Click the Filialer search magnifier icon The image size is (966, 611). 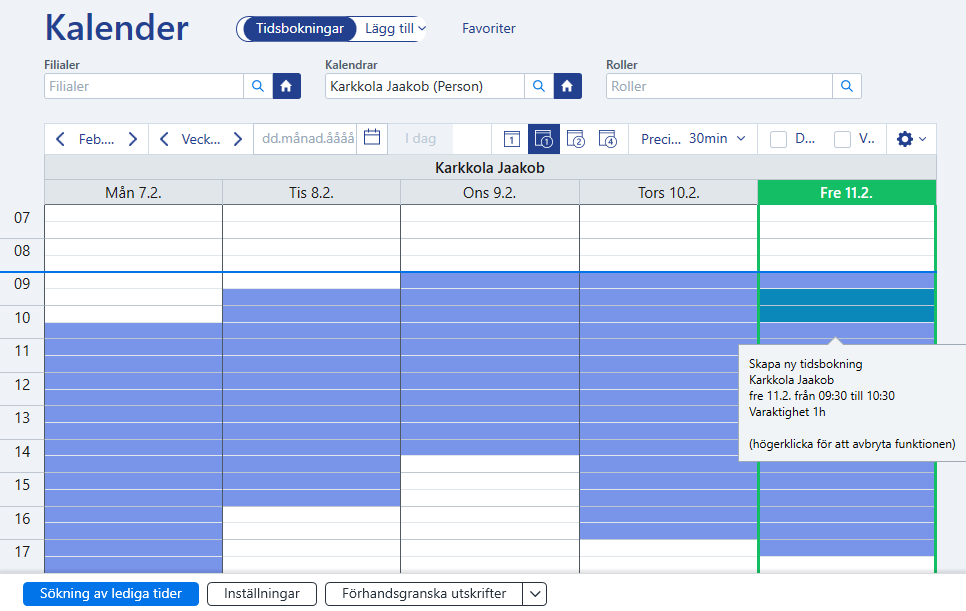(x=258, y=86)
